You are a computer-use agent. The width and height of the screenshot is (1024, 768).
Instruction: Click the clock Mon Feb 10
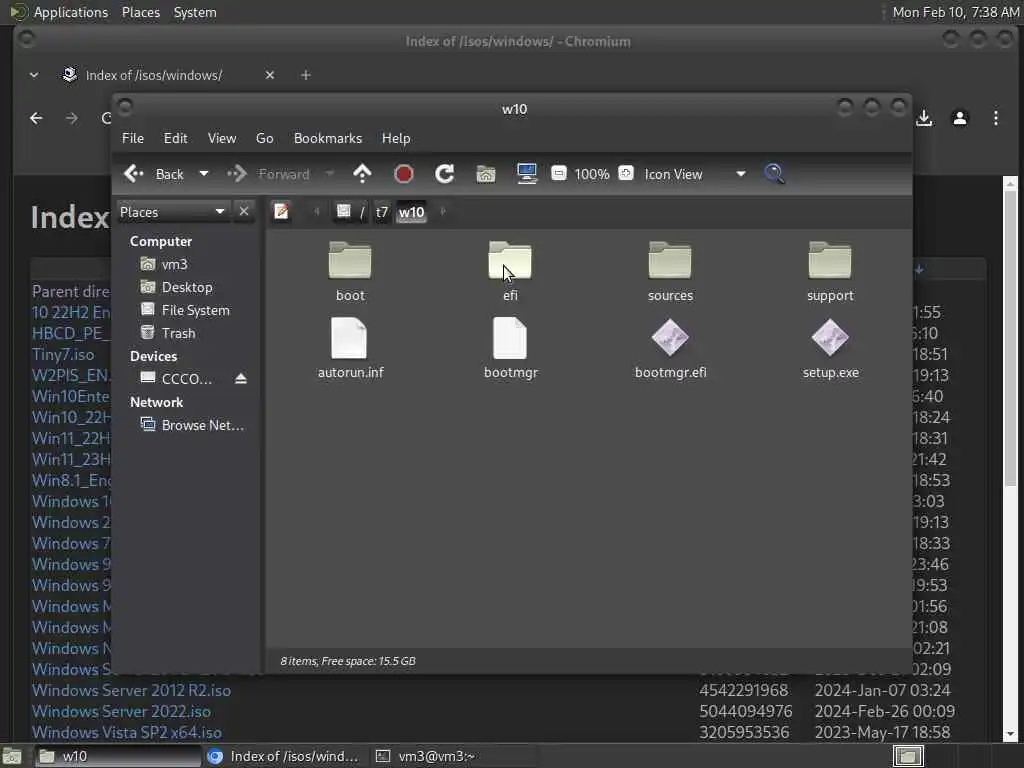955,12
